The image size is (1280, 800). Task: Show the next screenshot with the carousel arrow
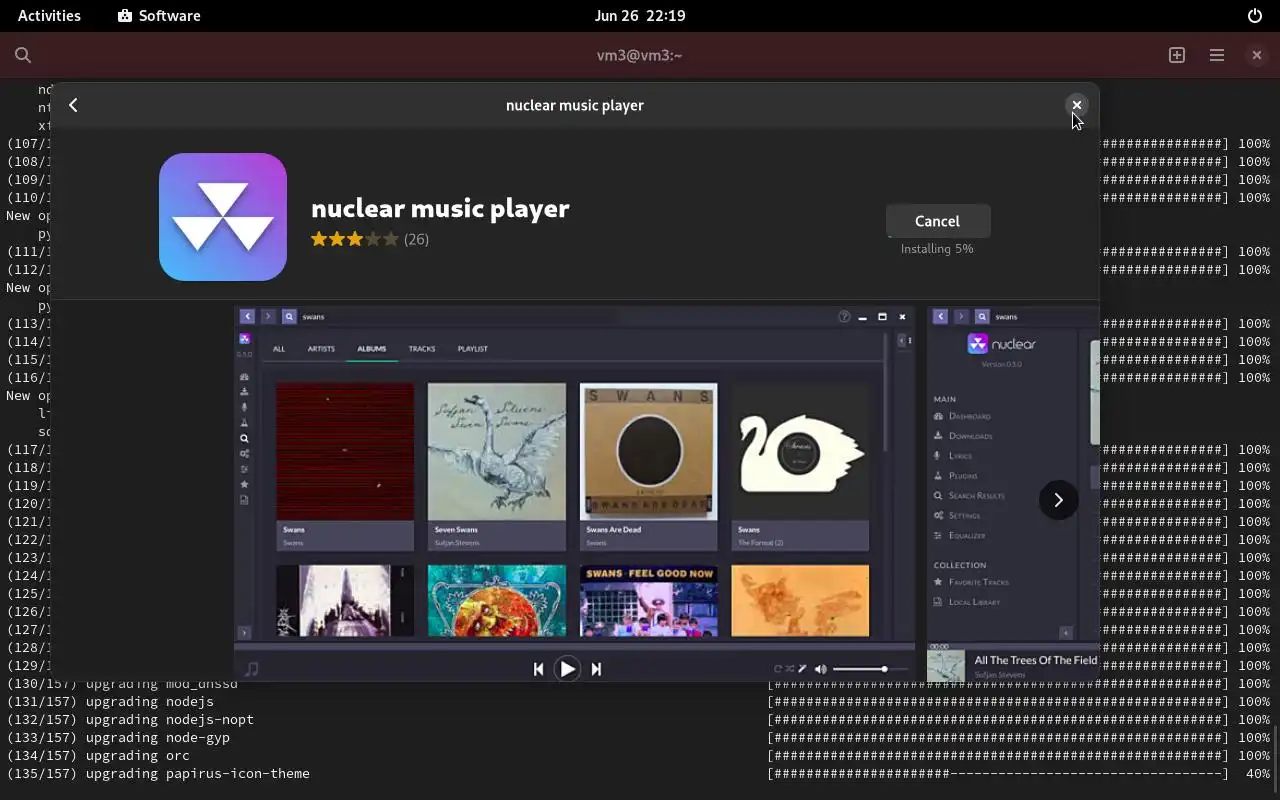(x=1058, y=500)
